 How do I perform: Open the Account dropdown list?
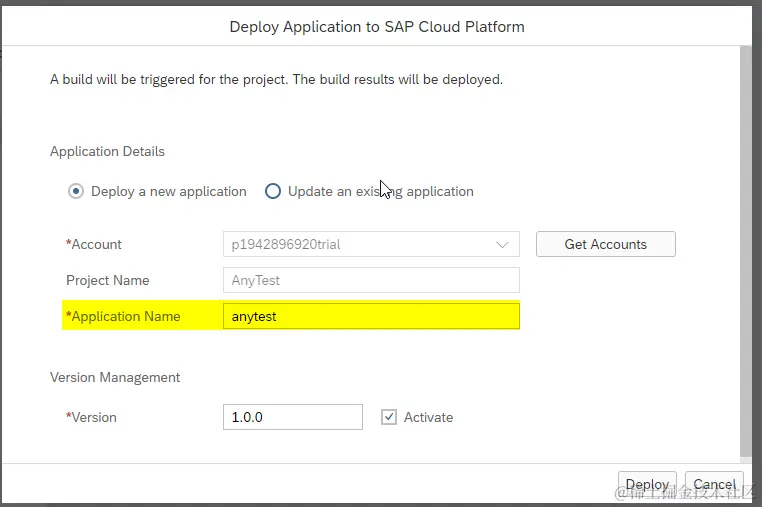click(x=502, y=244)
